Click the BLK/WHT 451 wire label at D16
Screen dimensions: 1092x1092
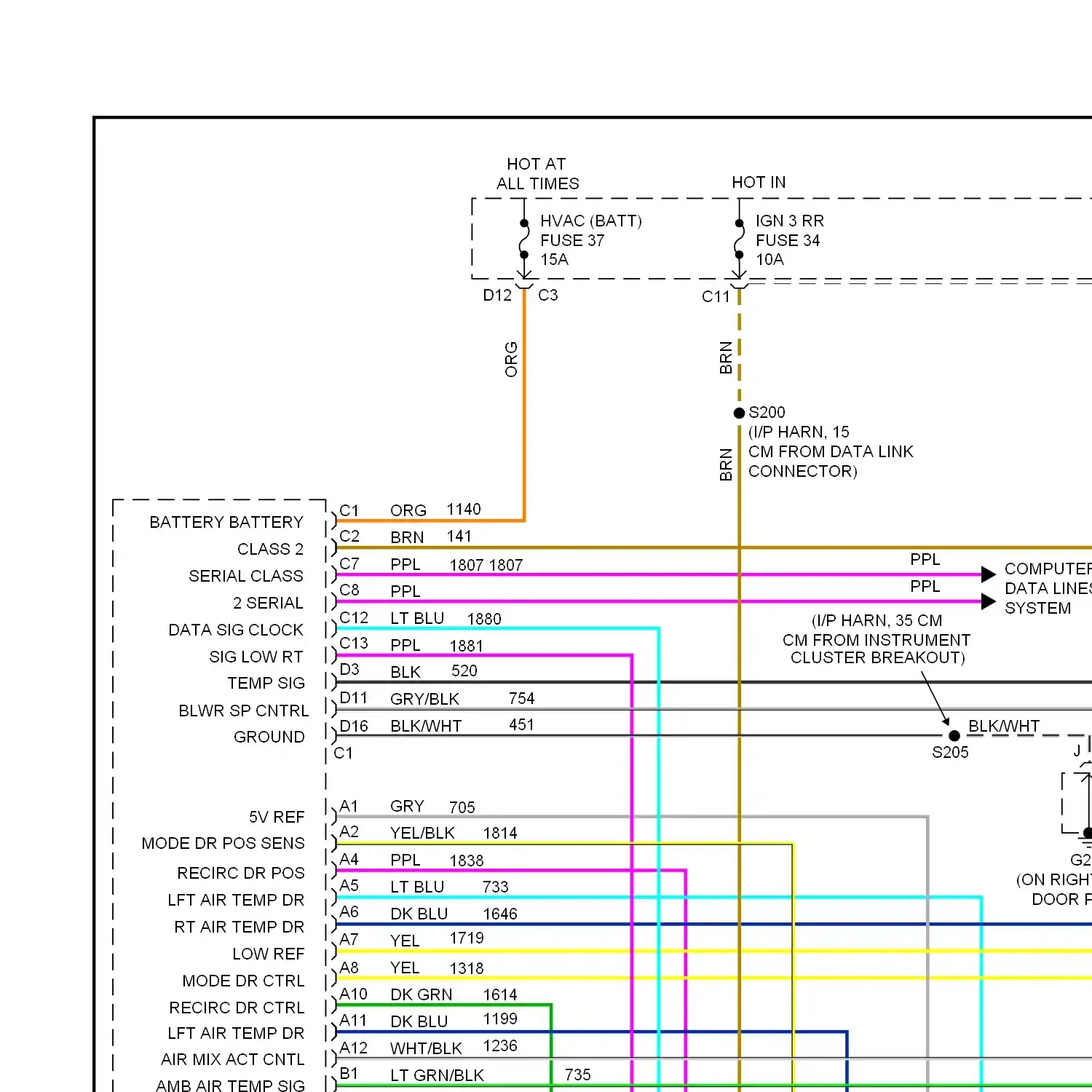pos(462,725)
